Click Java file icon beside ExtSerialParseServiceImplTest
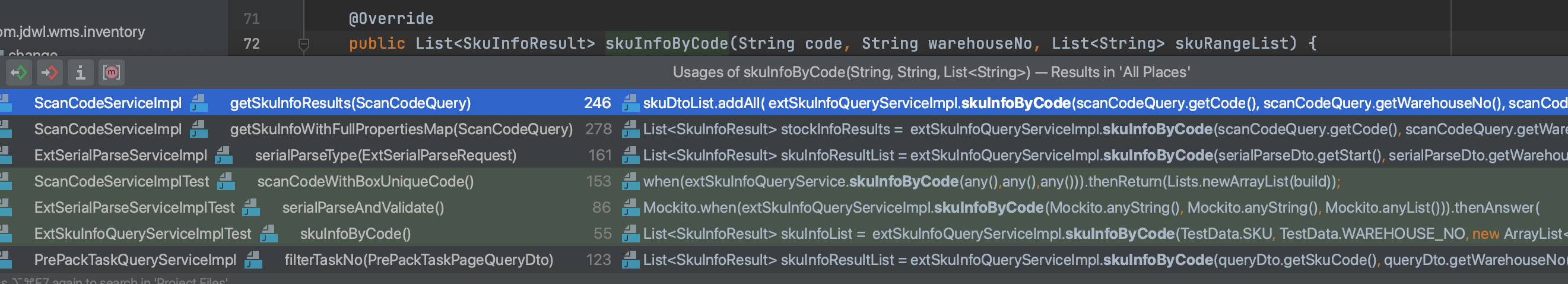1568x284 pixels. point(251,208)
